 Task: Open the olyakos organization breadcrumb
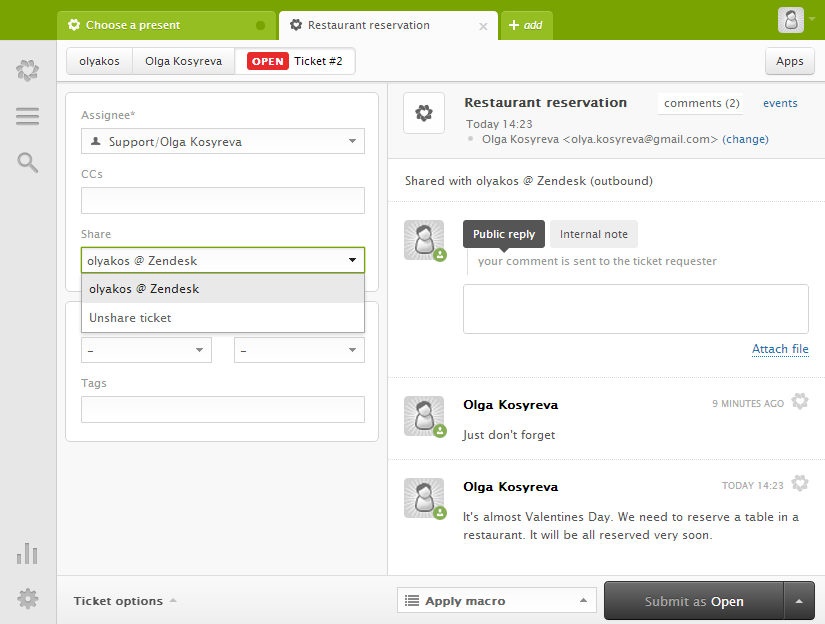point(99,61)
